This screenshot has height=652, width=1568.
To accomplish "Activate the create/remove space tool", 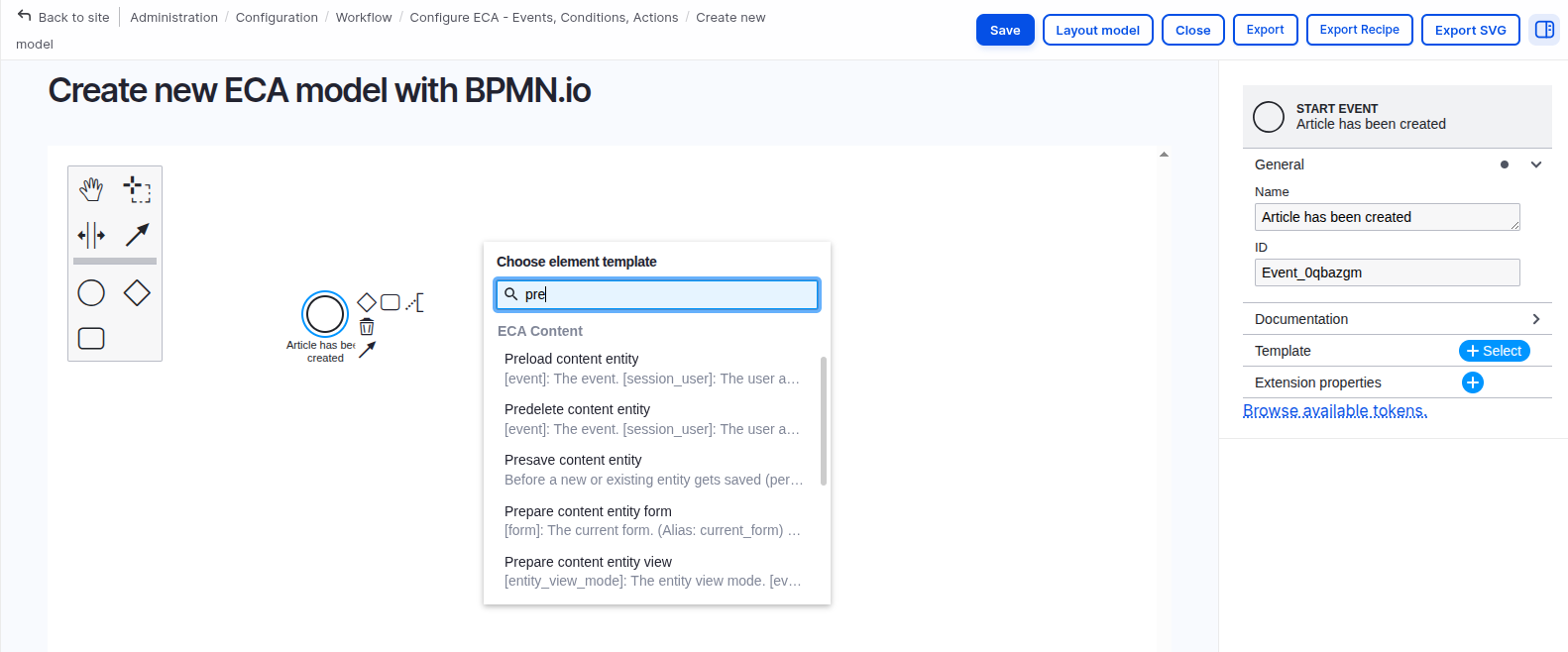I will coord(91,235).
